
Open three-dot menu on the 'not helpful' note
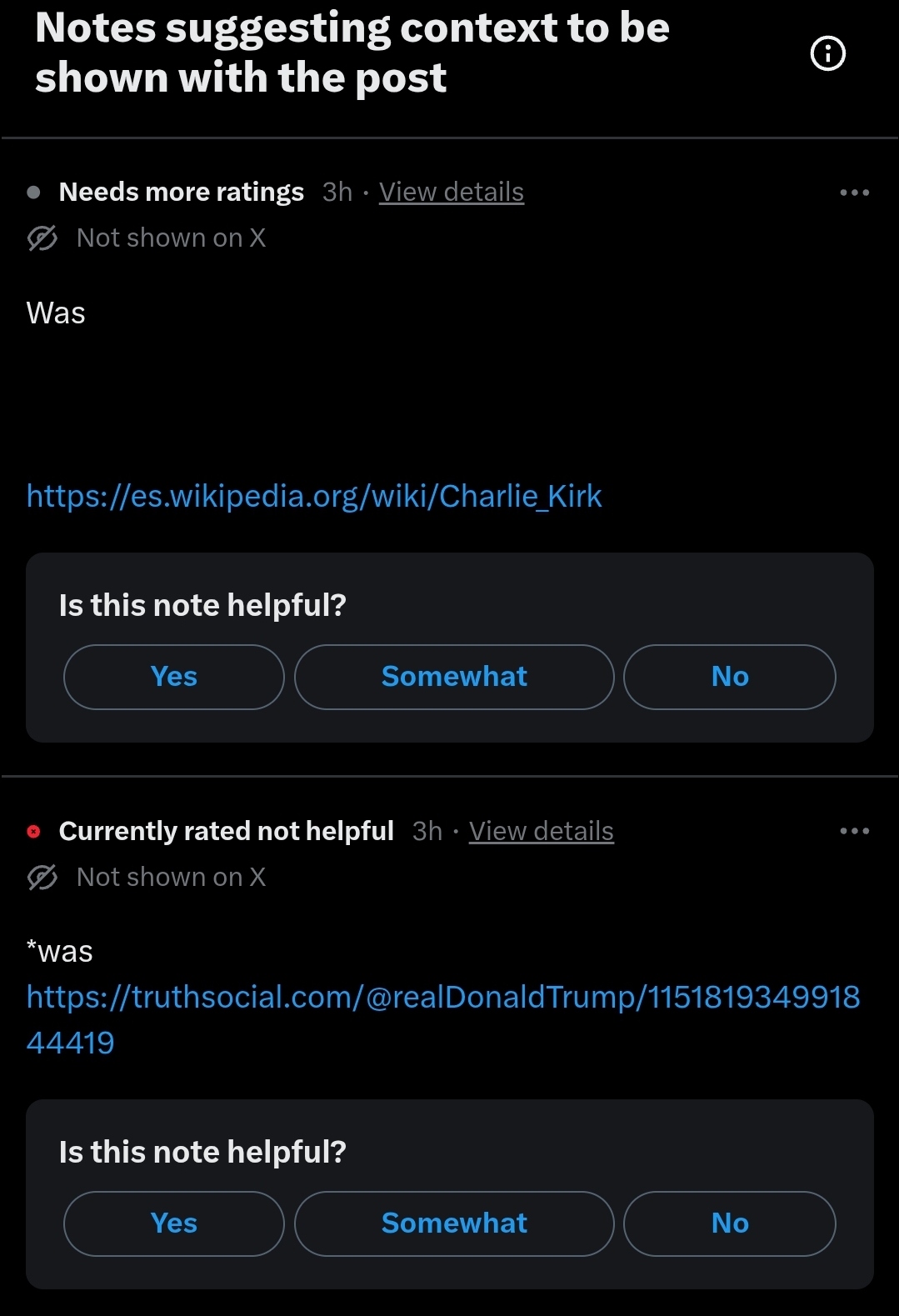pyautogui.click(x=855, y=831)
